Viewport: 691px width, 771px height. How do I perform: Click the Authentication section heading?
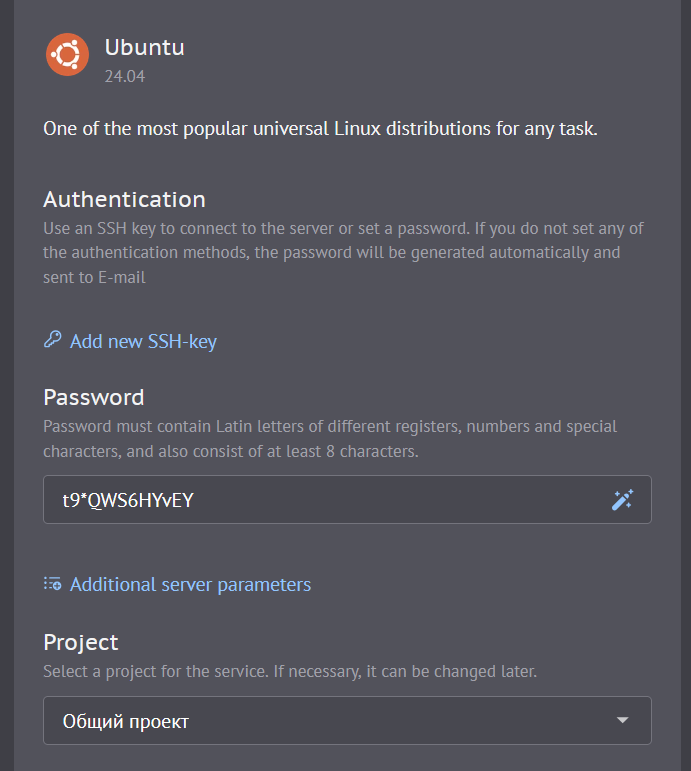click(124, 199)
